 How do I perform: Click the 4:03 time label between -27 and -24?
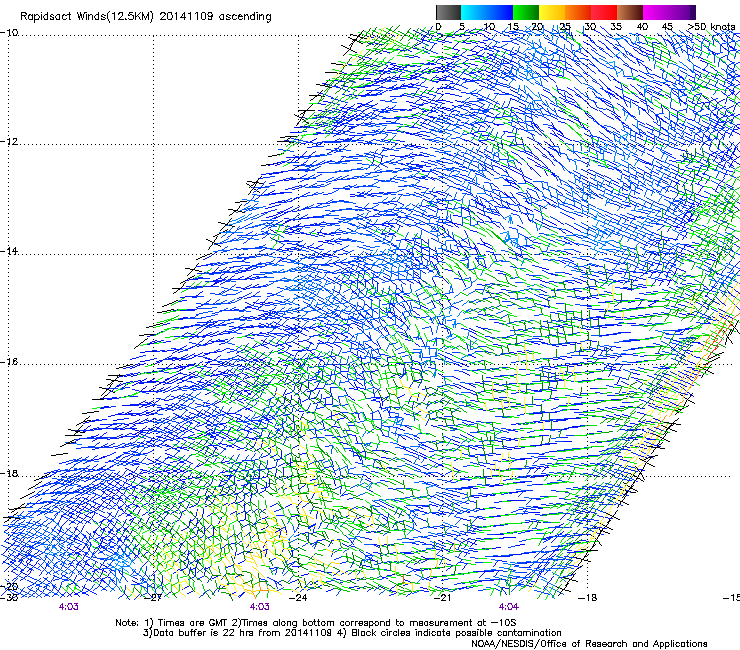tap(260, 607)
